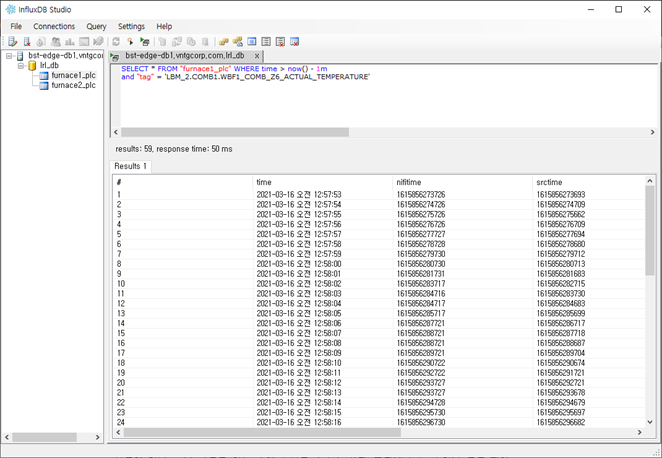
Task: Click the results horizontal scrollbar left arrow
Action: pos(118,432)
